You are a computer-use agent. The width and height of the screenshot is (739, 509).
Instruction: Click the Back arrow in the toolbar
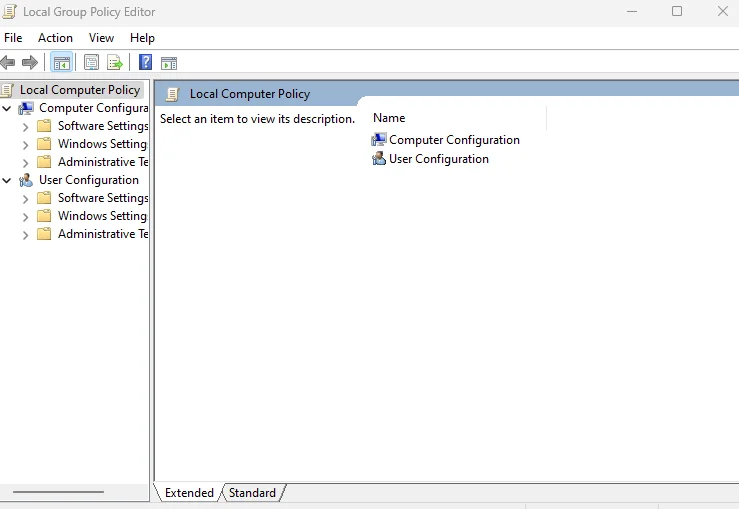point(8,63)
